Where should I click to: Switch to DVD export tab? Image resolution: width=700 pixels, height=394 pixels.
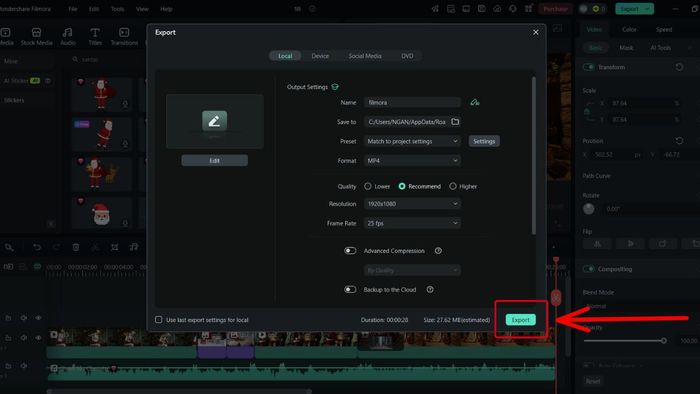[407, 56]
